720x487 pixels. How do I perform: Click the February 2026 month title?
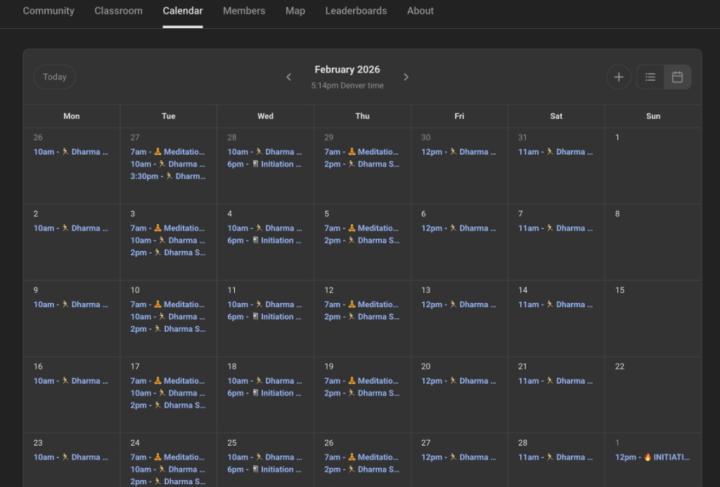(x=347, y=70)
